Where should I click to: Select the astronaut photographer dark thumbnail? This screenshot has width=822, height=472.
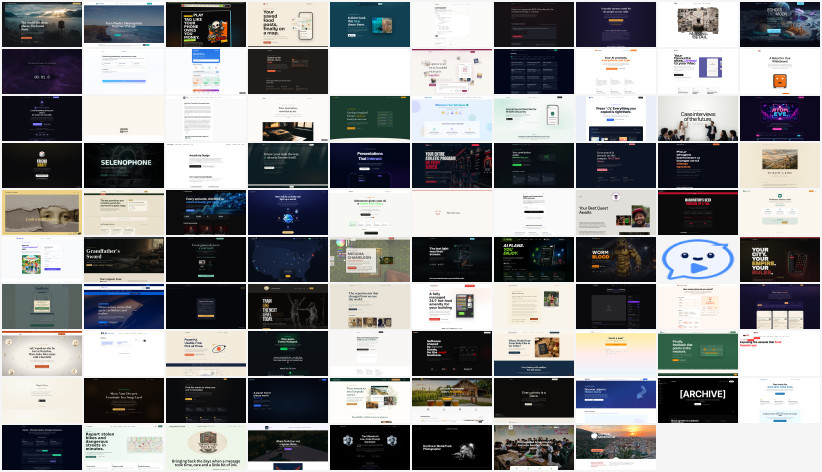pyautogui.click(x=452, y=447)
